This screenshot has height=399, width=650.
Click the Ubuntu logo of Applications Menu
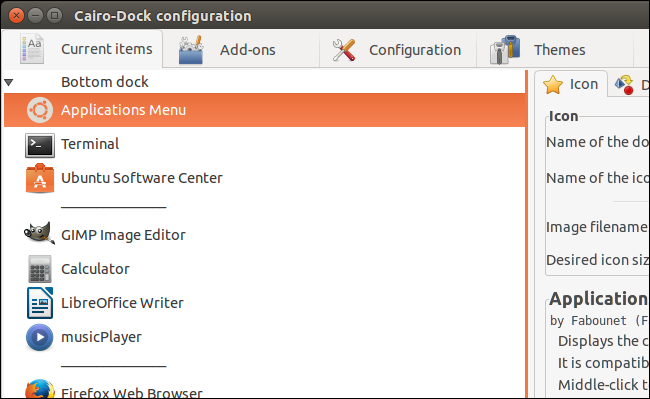40,110
